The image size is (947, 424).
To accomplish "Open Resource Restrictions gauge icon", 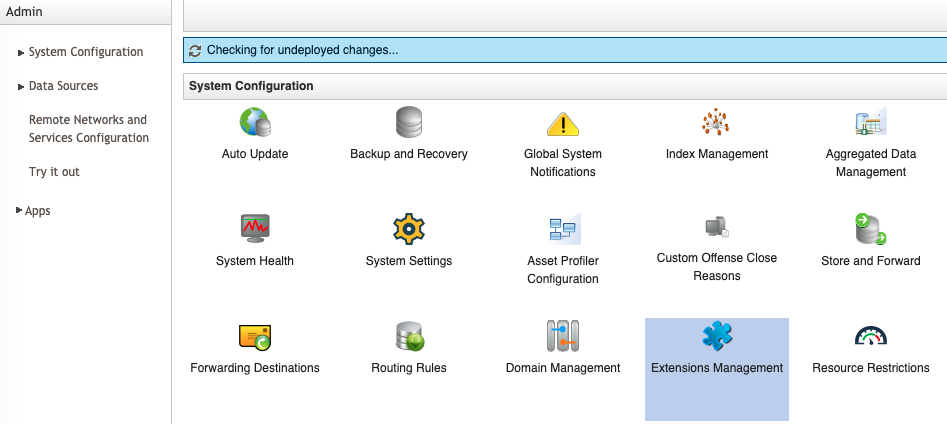I will (870, 337).
